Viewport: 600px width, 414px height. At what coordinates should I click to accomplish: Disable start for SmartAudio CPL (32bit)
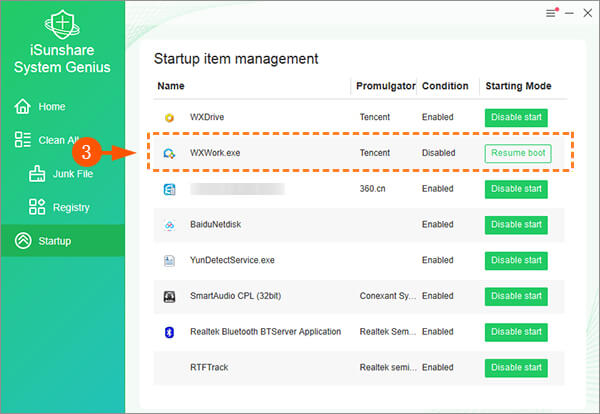click(x=516, y=296)
